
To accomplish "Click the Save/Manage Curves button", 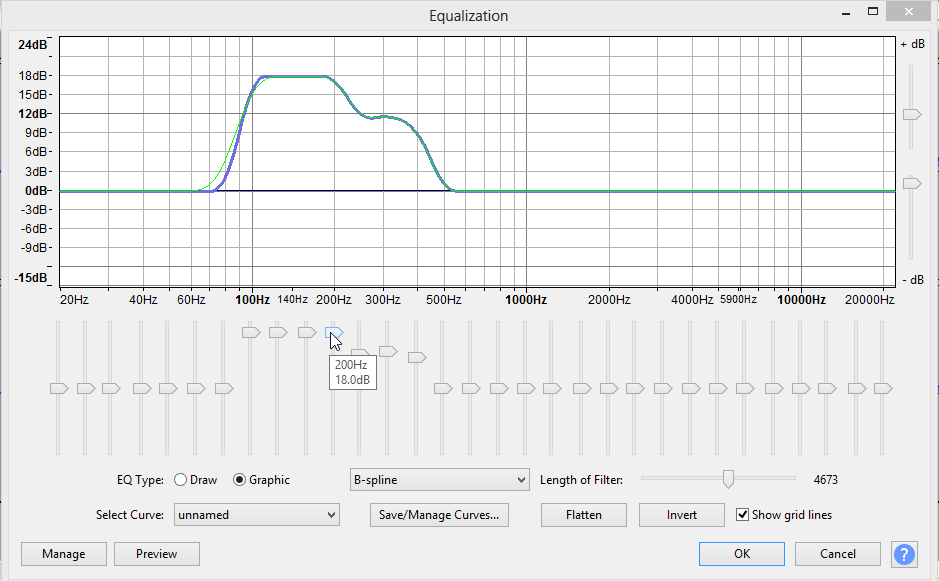I will coord(439,515).
